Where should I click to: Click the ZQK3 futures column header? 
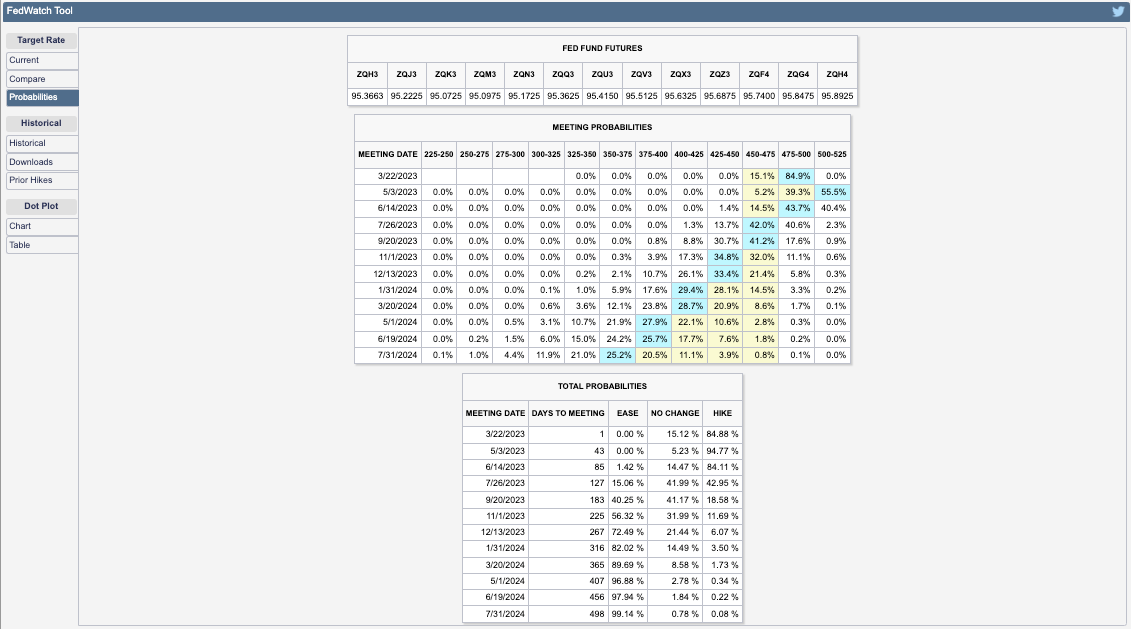click(x=446, y=74)
